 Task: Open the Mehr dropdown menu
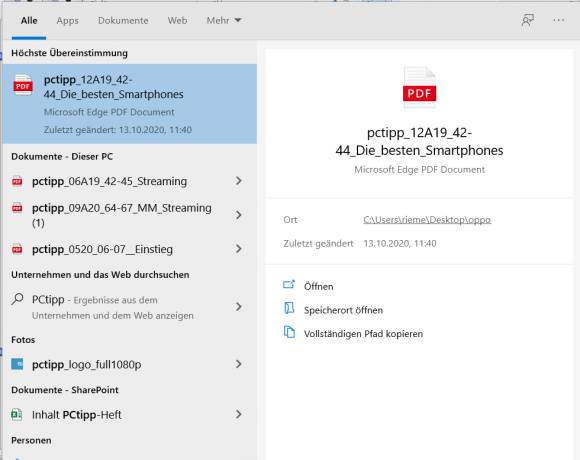click(x=223, y=21)
